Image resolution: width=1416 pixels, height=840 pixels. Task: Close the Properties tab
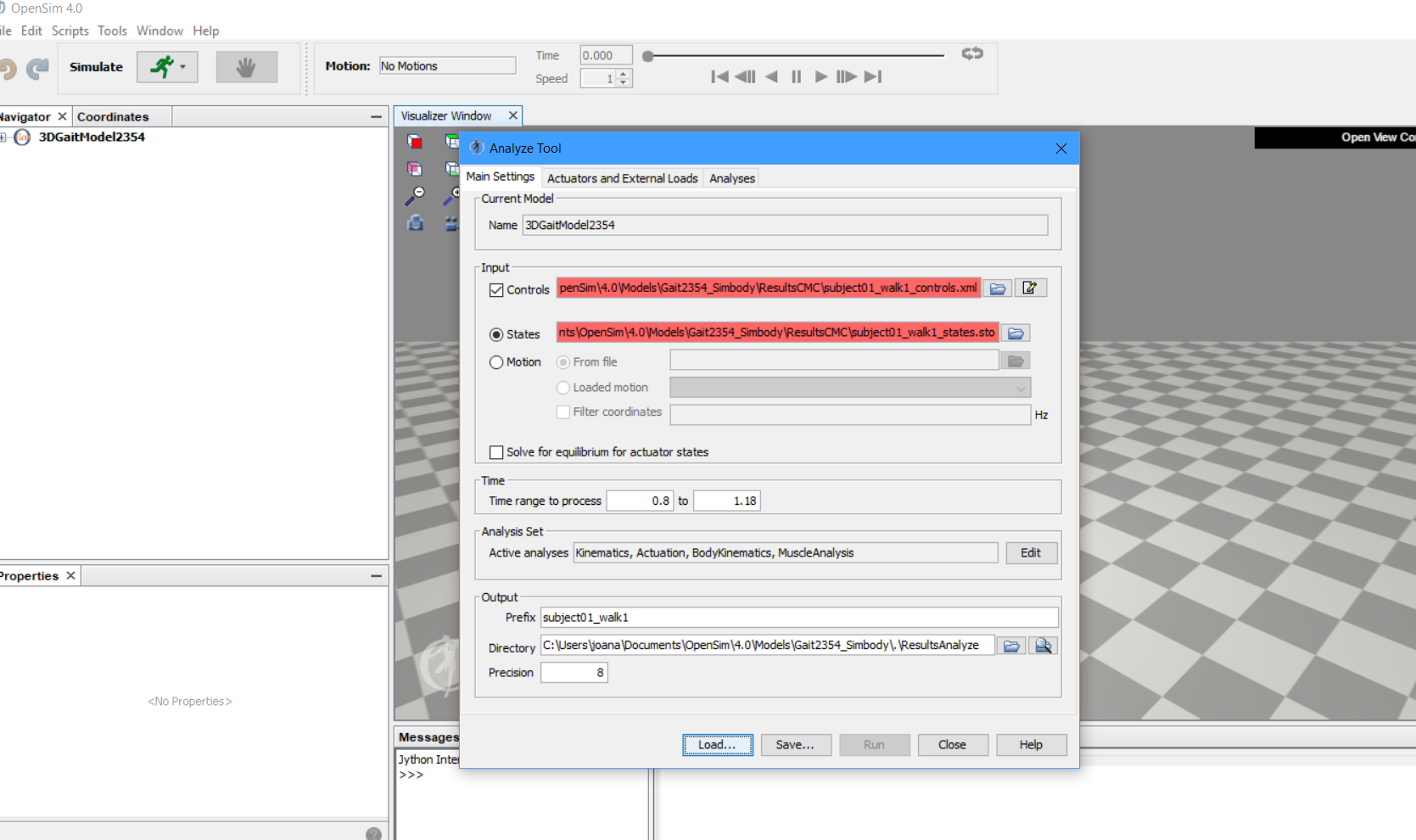coord(70,575)
